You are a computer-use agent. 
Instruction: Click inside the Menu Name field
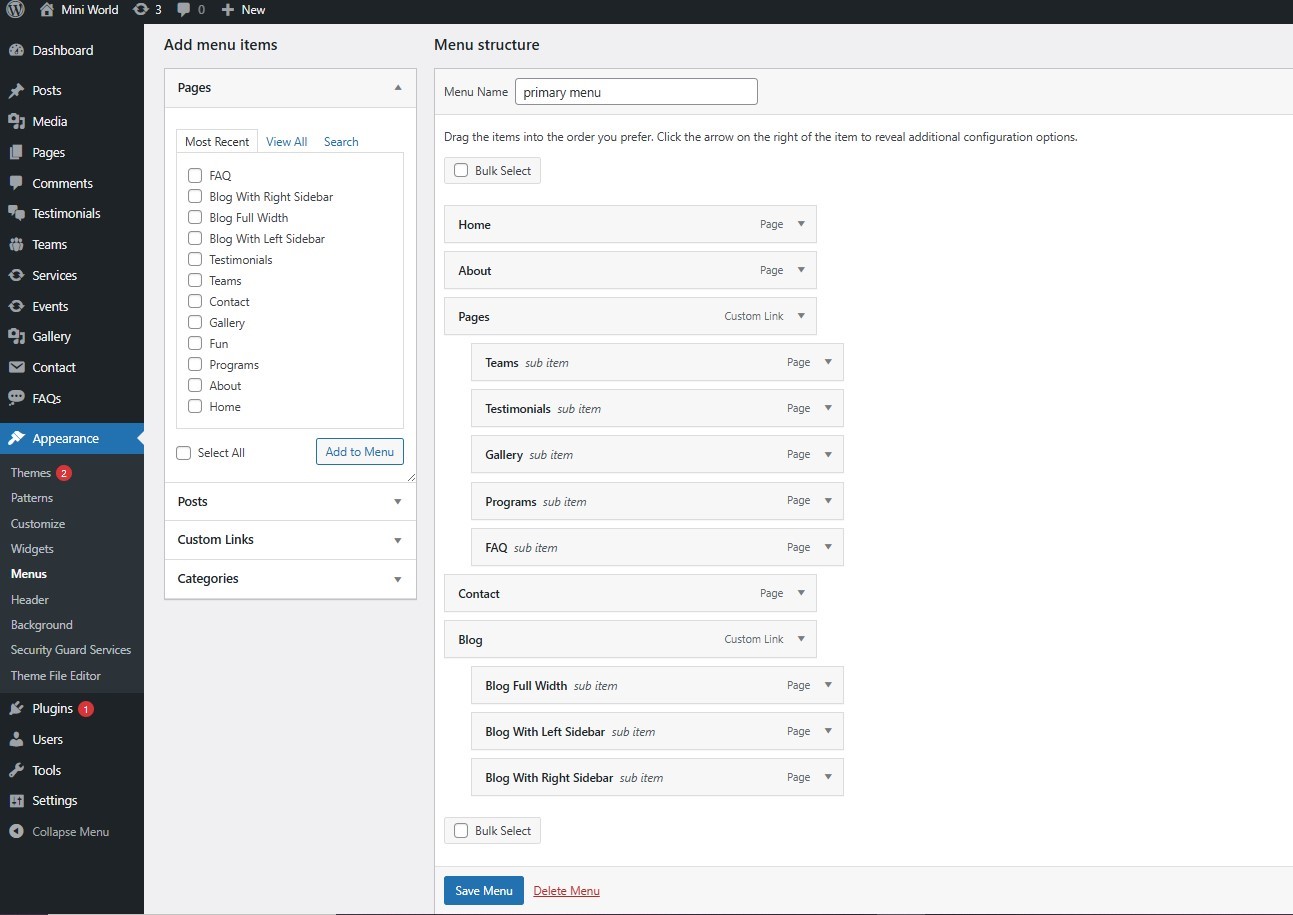[x=635, y=91]
